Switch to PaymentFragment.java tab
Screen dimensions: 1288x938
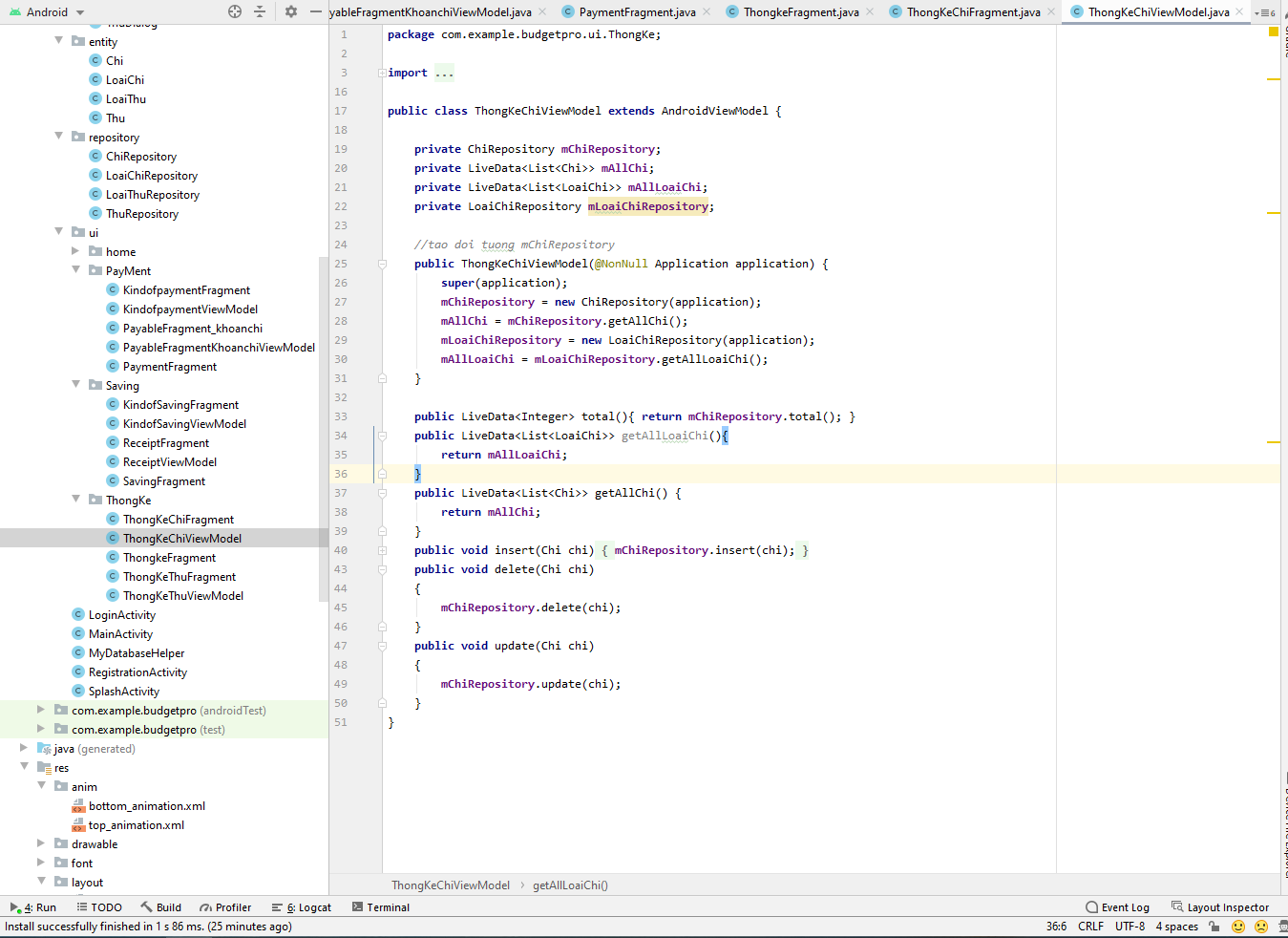[x=637, y=12]
